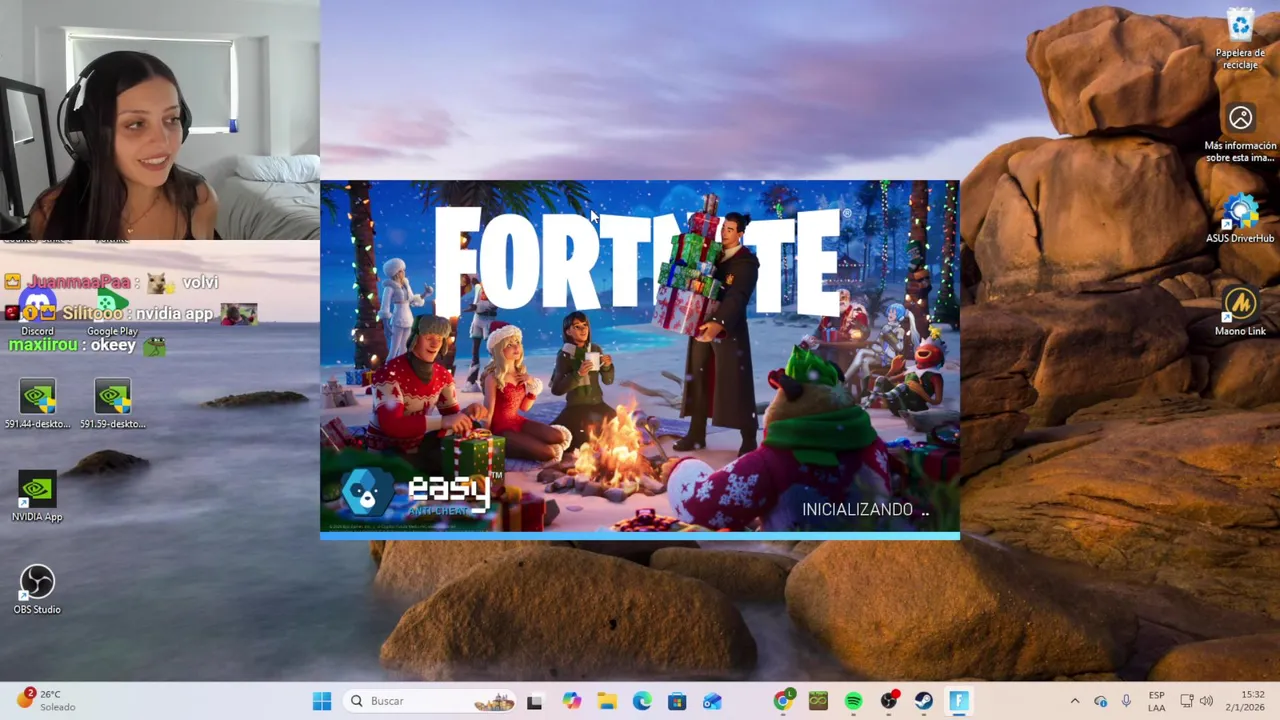Click the xbox-like green taskbar app icon
Screen dimensions: 1280x720
[x=818, y=701]
